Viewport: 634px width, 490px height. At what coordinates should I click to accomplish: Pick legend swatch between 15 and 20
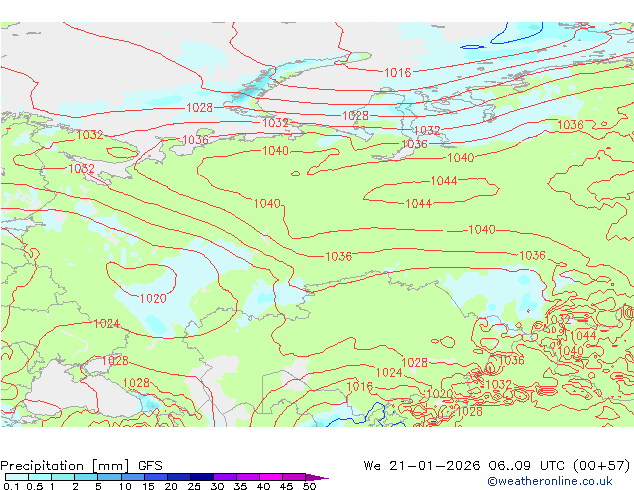click(x=156, y=477)
